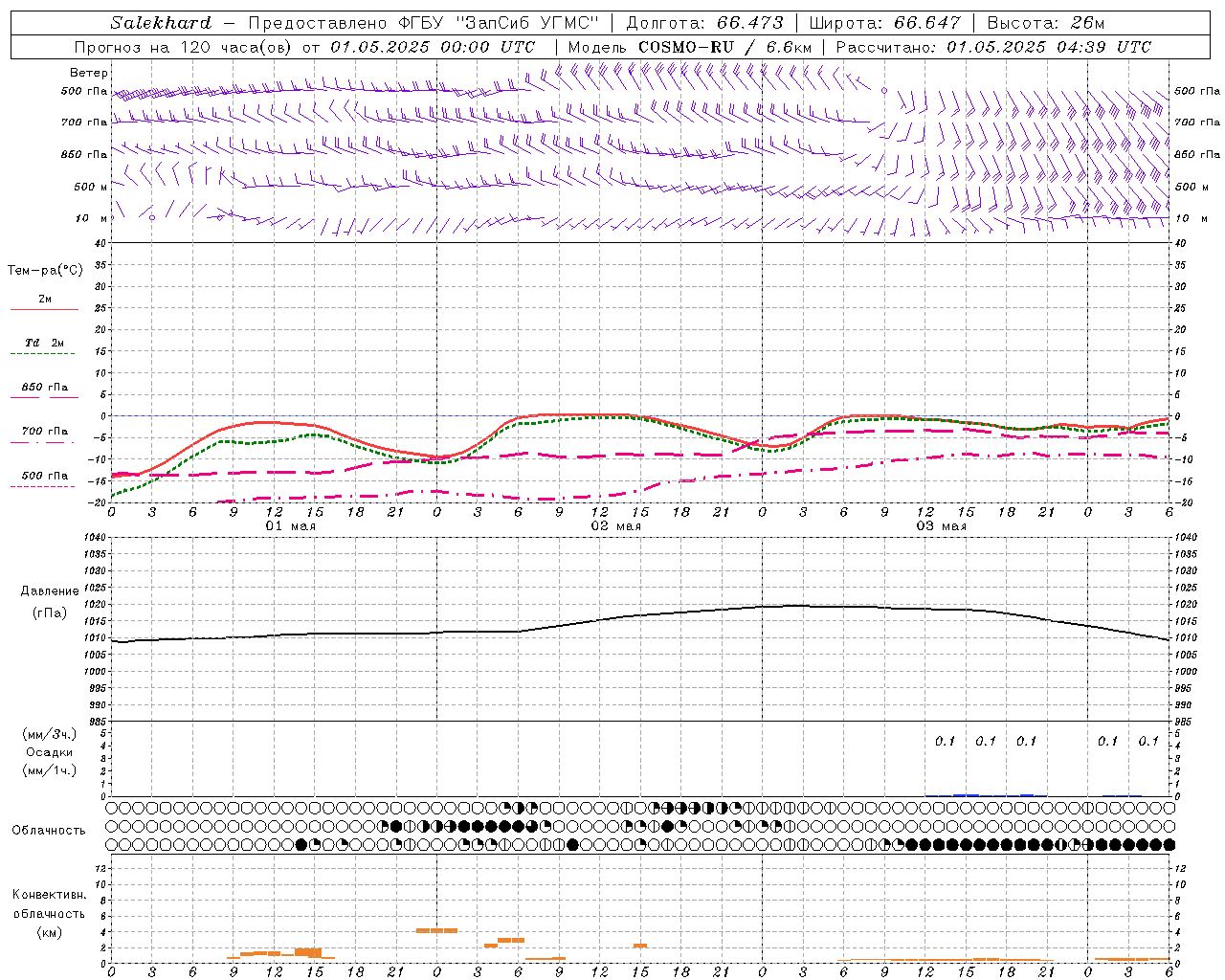Select the Тем-ра(°C) panel label
Image resolution: width=1225 pixels, height=980 pixels.
click(45, 271)
